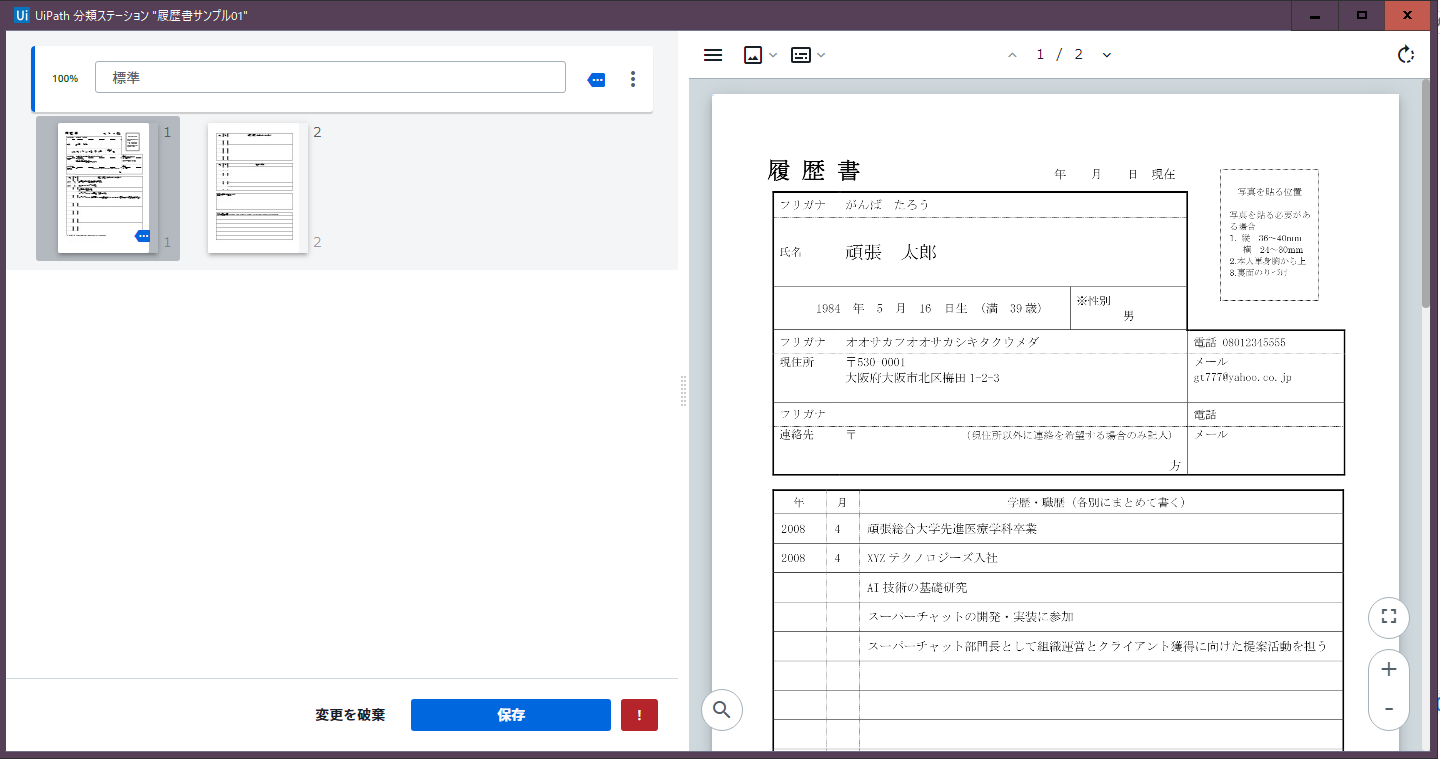Click the UiPath app icon in title bar

[21, 15]
